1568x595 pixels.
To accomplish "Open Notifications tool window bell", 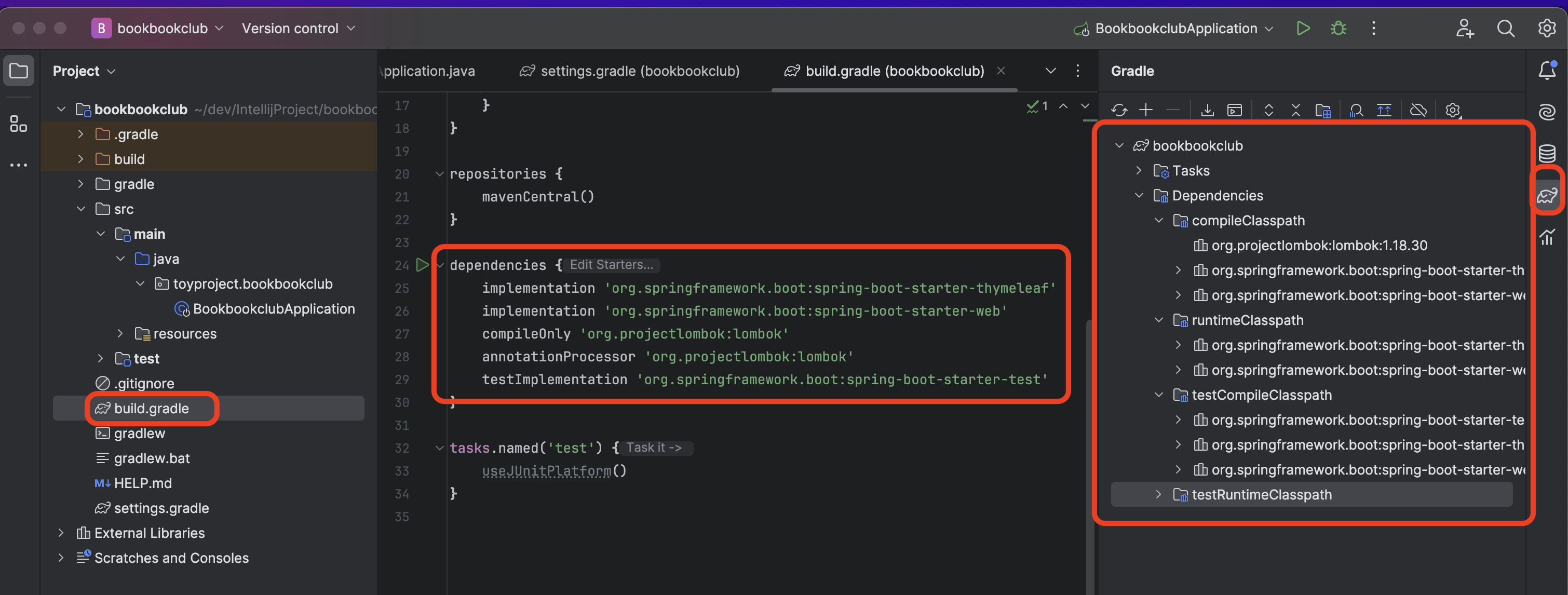I will [x=1547, y=71].
